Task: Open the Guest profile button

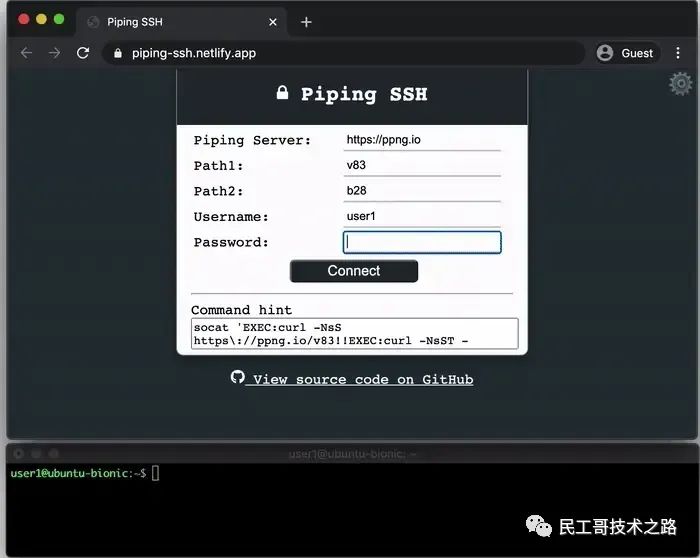Action: click(626, 53)
